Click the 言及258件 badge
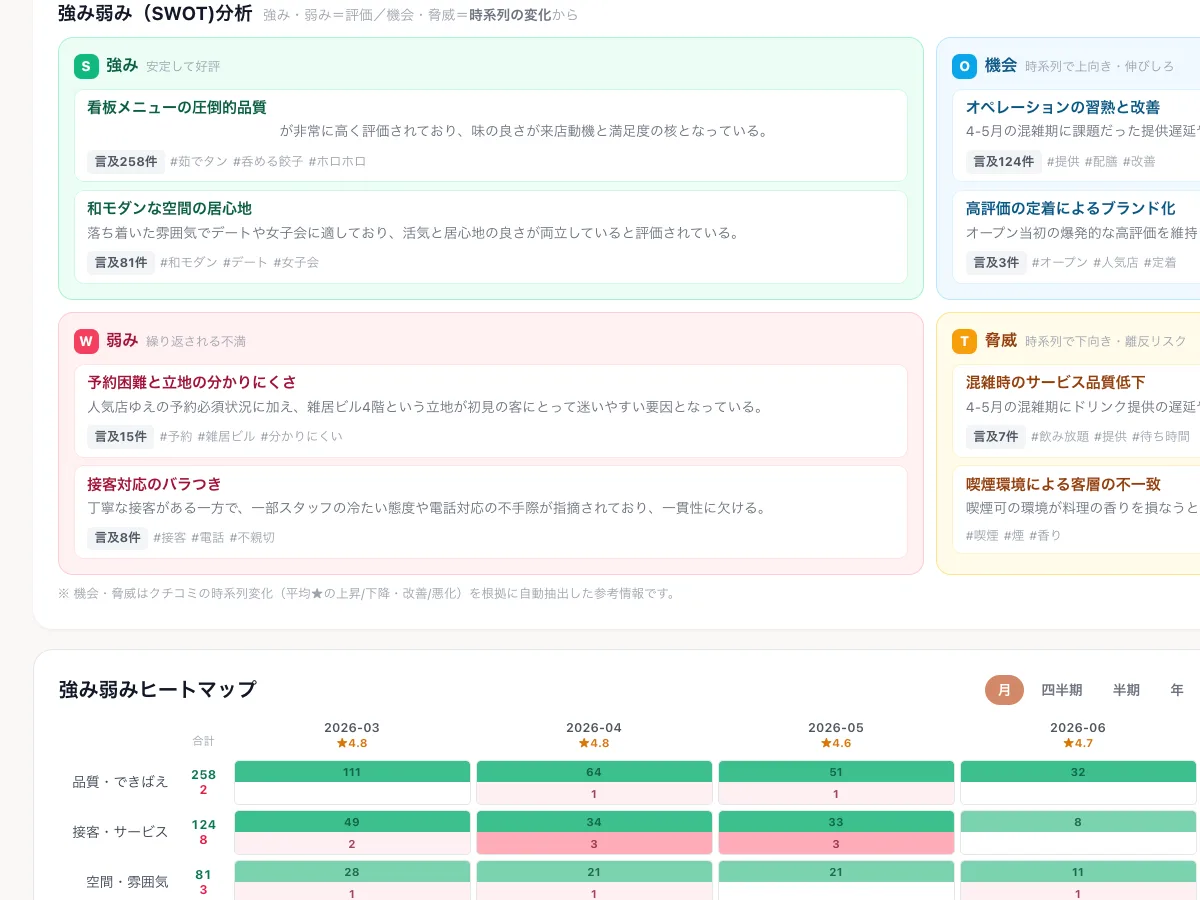The image size is (1200, 900). tap(126, 161)
